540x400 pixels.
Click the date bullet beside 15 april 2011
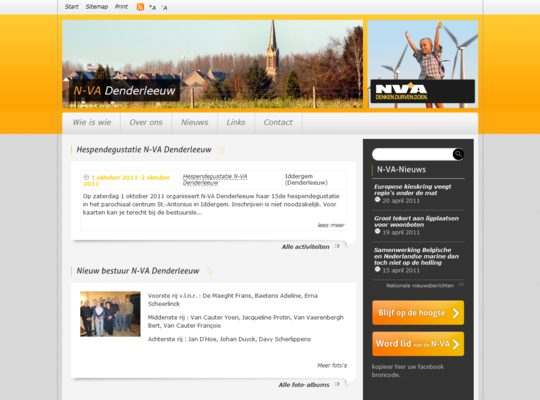(x=377, y=269)
